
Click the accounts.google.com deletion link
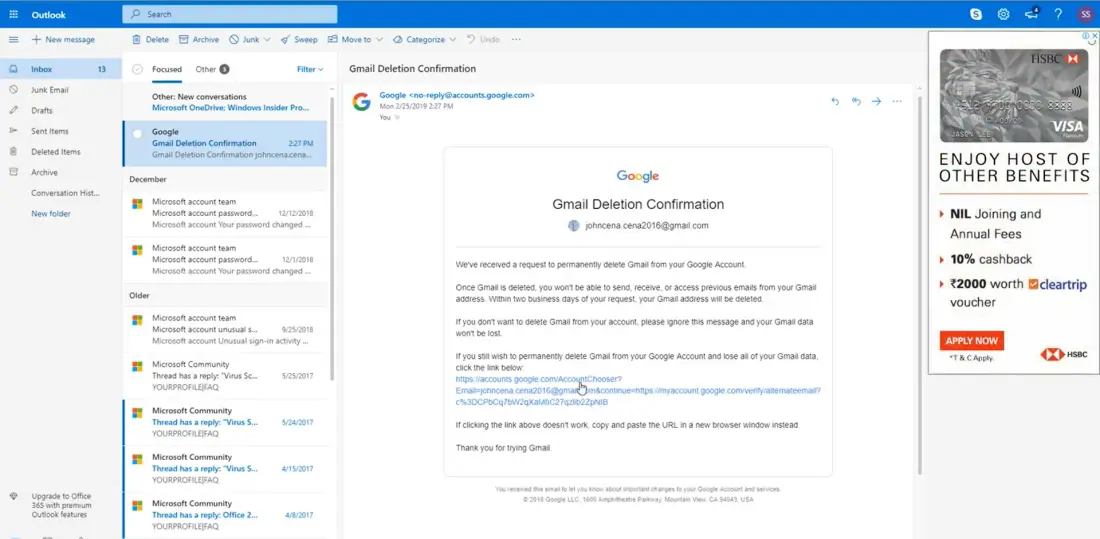pos(638,390)
